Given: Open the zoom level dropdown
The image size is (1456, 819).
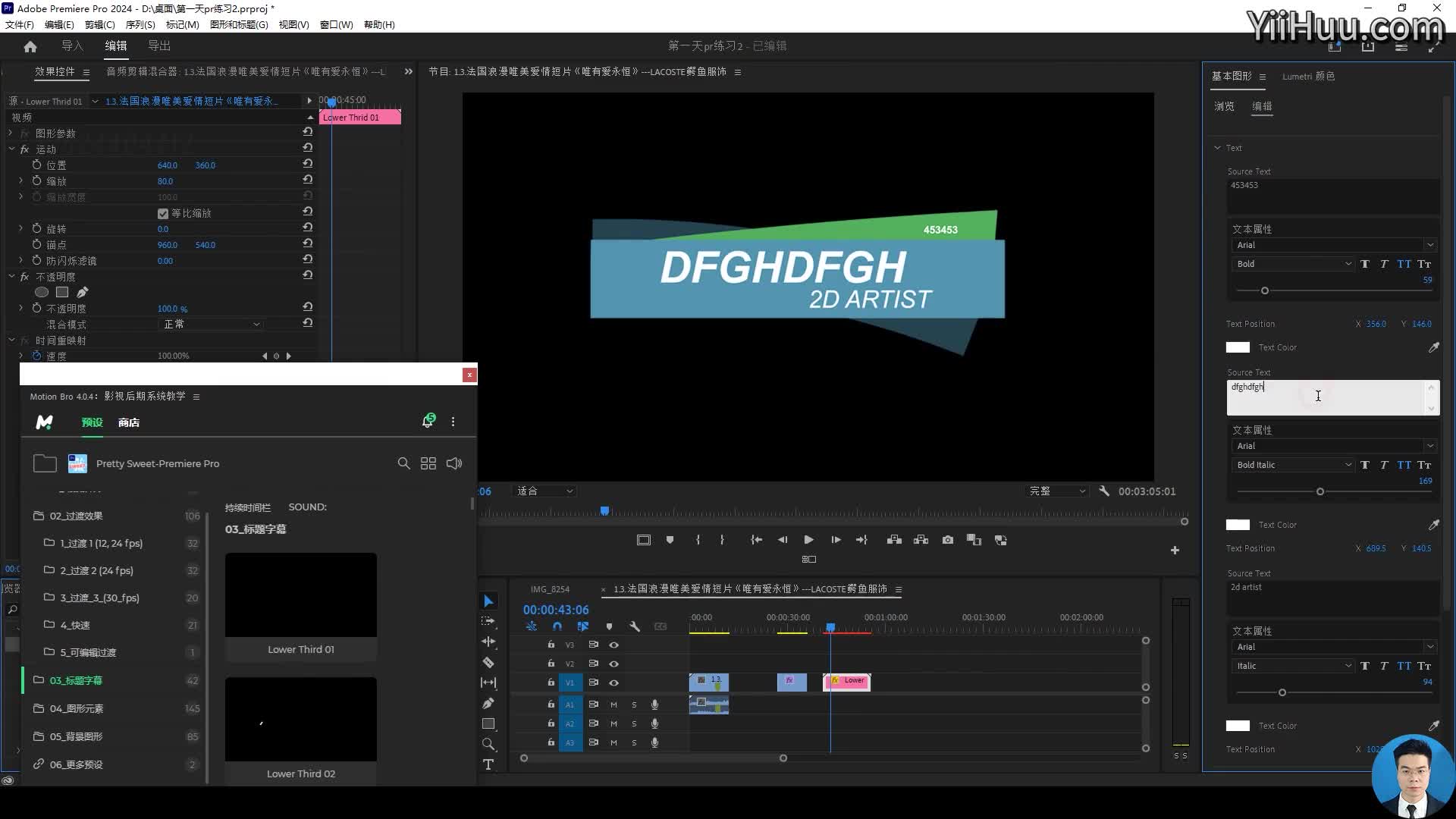Looking at the screenshot, I should coord(544,491).
